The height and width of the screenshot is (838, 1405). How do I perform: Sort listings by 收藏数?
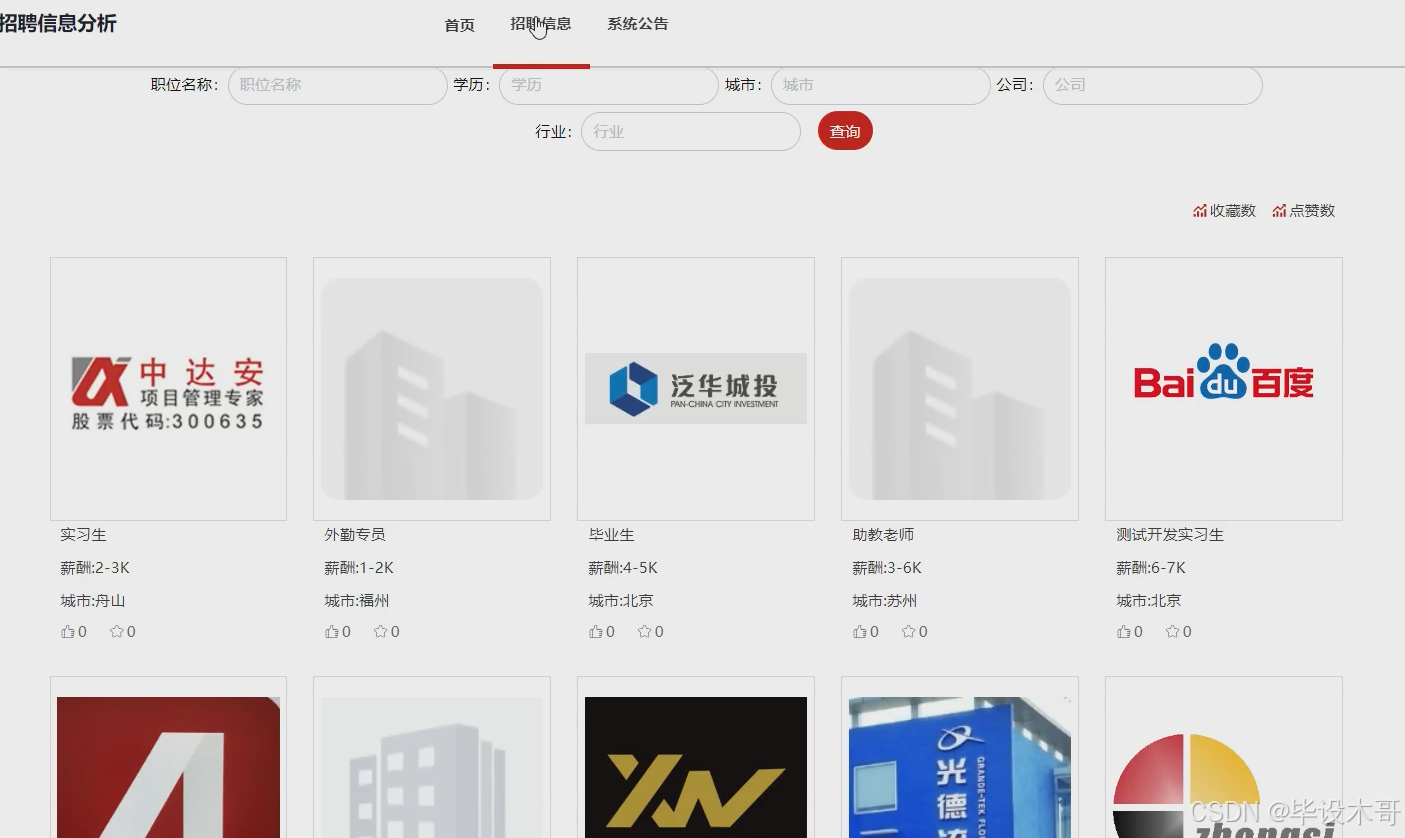click(1224, 211)
